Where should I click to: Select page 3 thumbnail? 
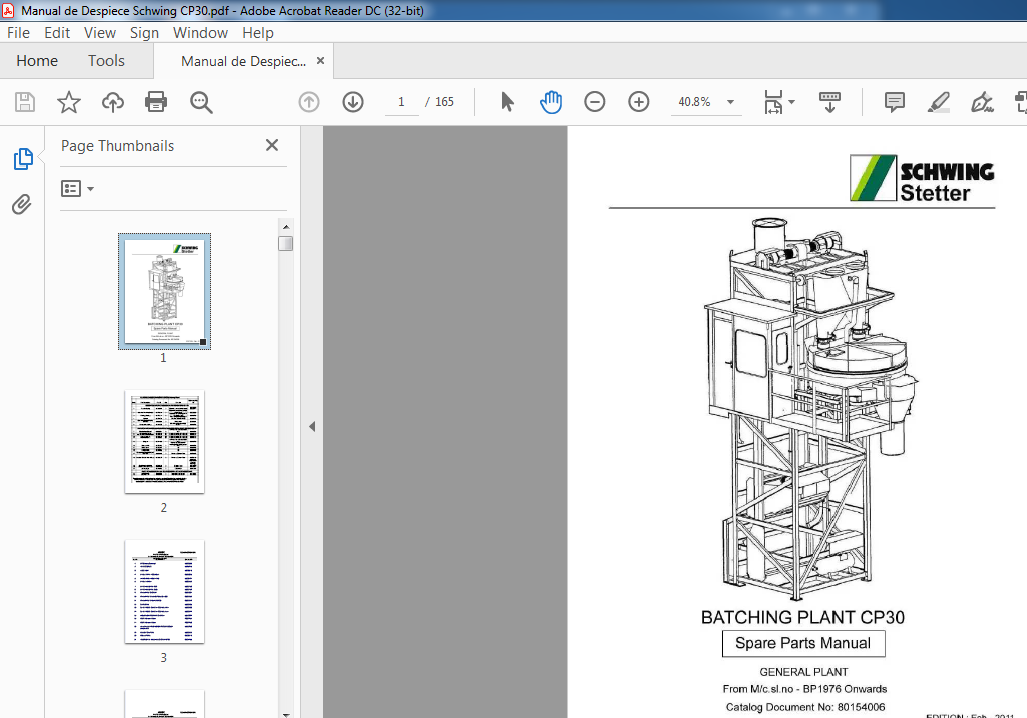click(x=164, y=592)
